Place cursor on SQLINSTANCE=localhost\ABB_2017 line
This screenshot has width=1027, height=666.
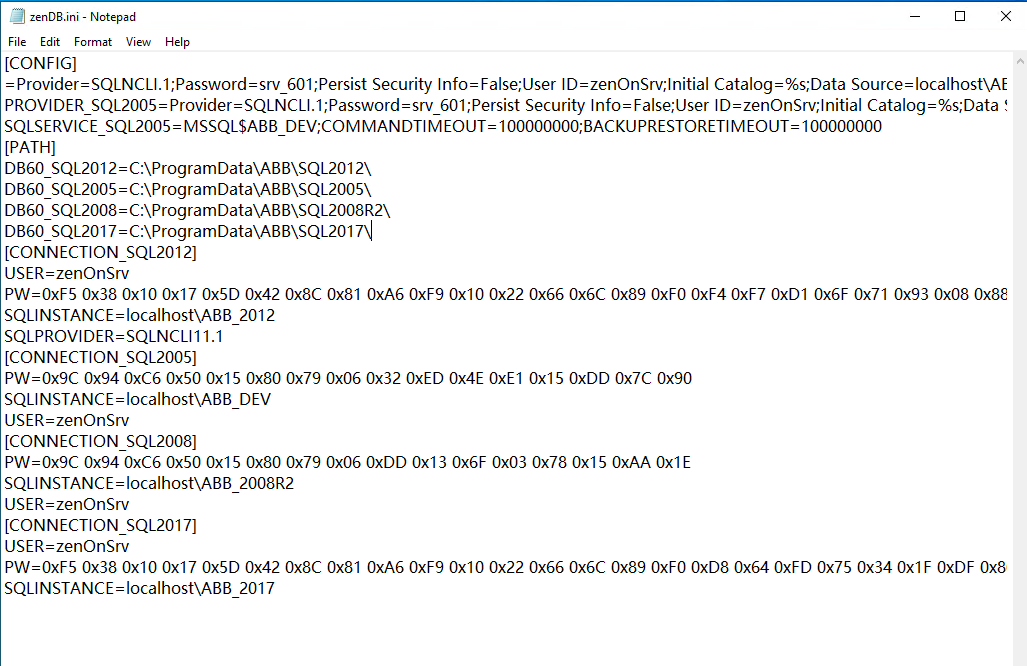click(139, 588)
